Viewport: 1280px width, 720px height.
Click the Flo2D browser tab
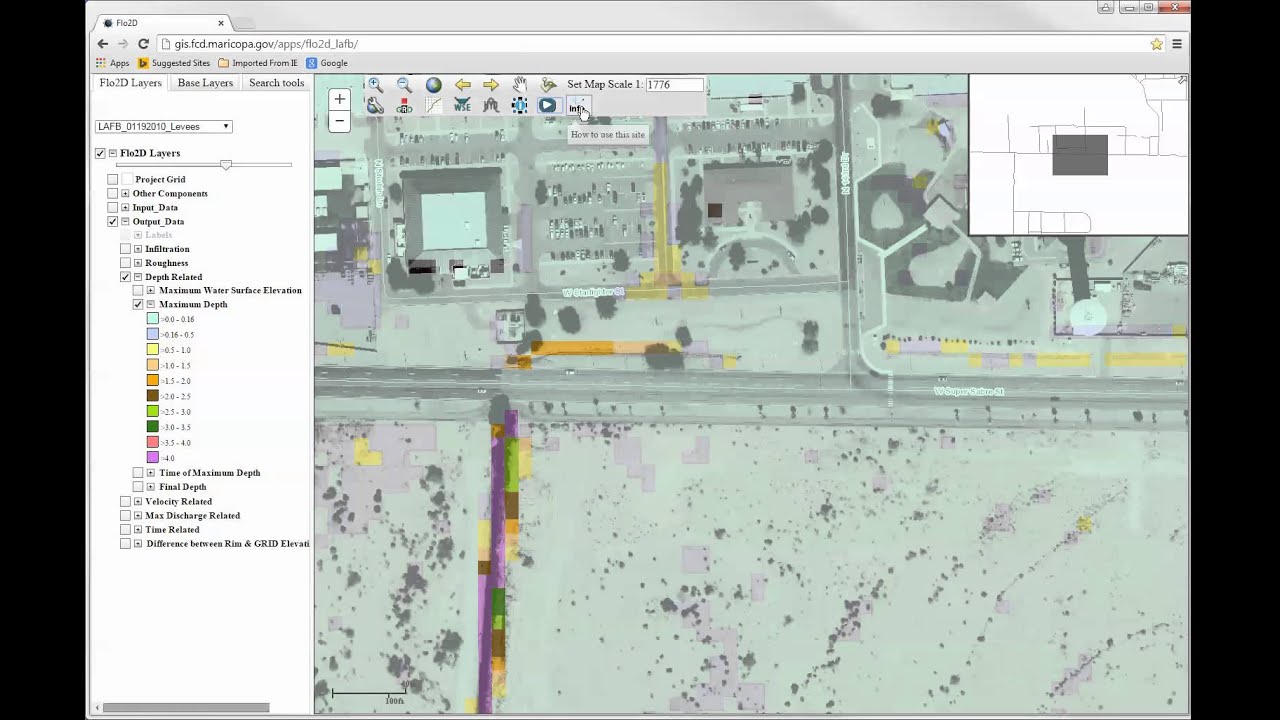click(x=160, y=22)
